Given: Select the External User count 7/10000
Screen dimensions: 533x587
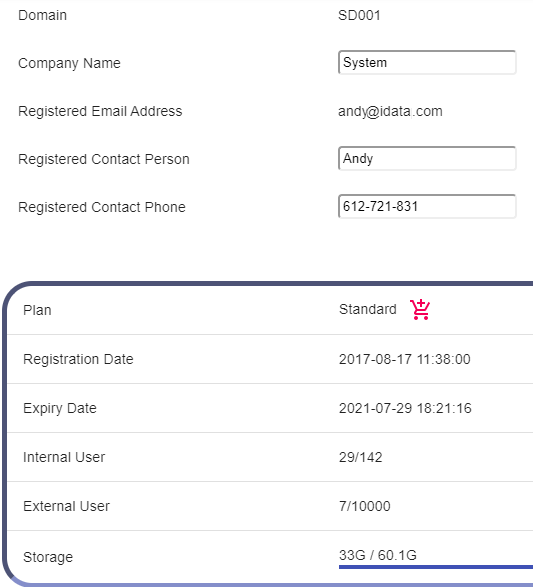Looking at the screenshot, I should (x=365, y=506).
